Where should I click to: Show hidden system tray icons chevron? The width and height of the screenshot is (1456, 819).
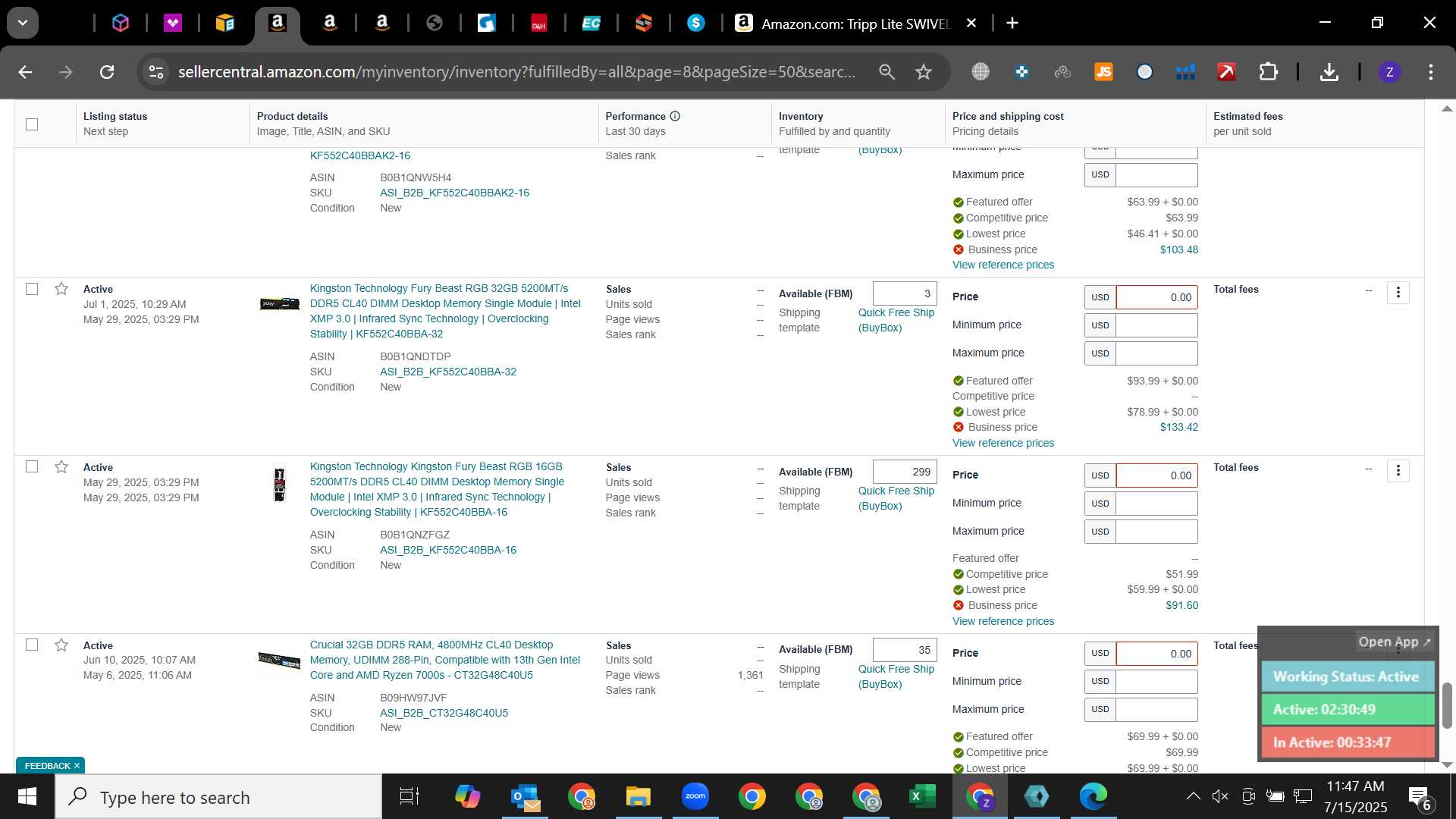pyautogui.click(x=1193, y=796)
